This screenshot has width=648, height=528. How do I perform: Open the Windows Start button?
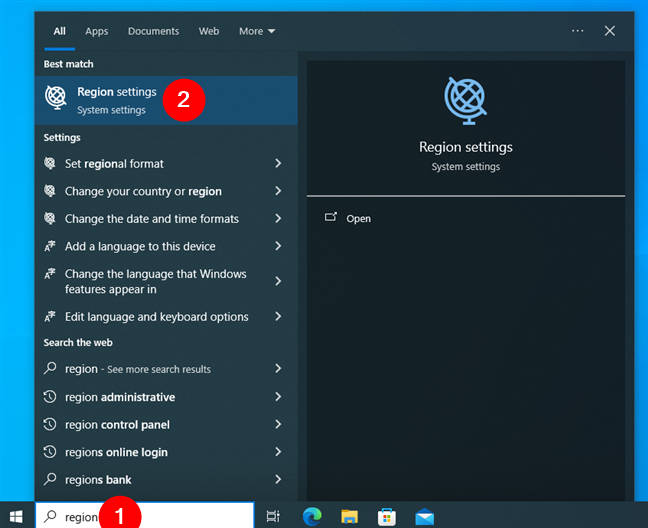click(16, 516)
